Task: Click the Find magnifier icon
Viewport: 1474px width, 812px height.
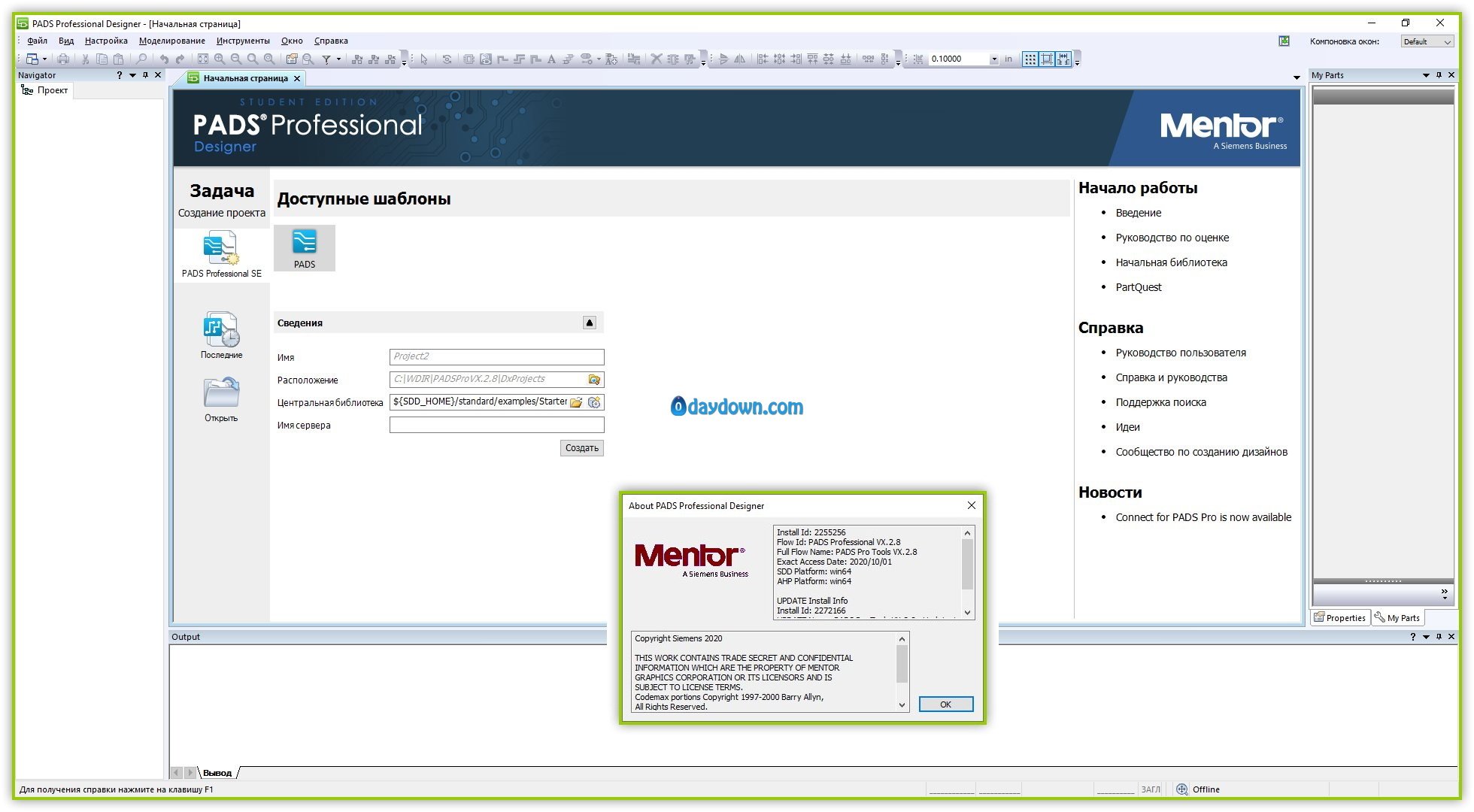Action: pyautogui.click(x=141, y=59)
